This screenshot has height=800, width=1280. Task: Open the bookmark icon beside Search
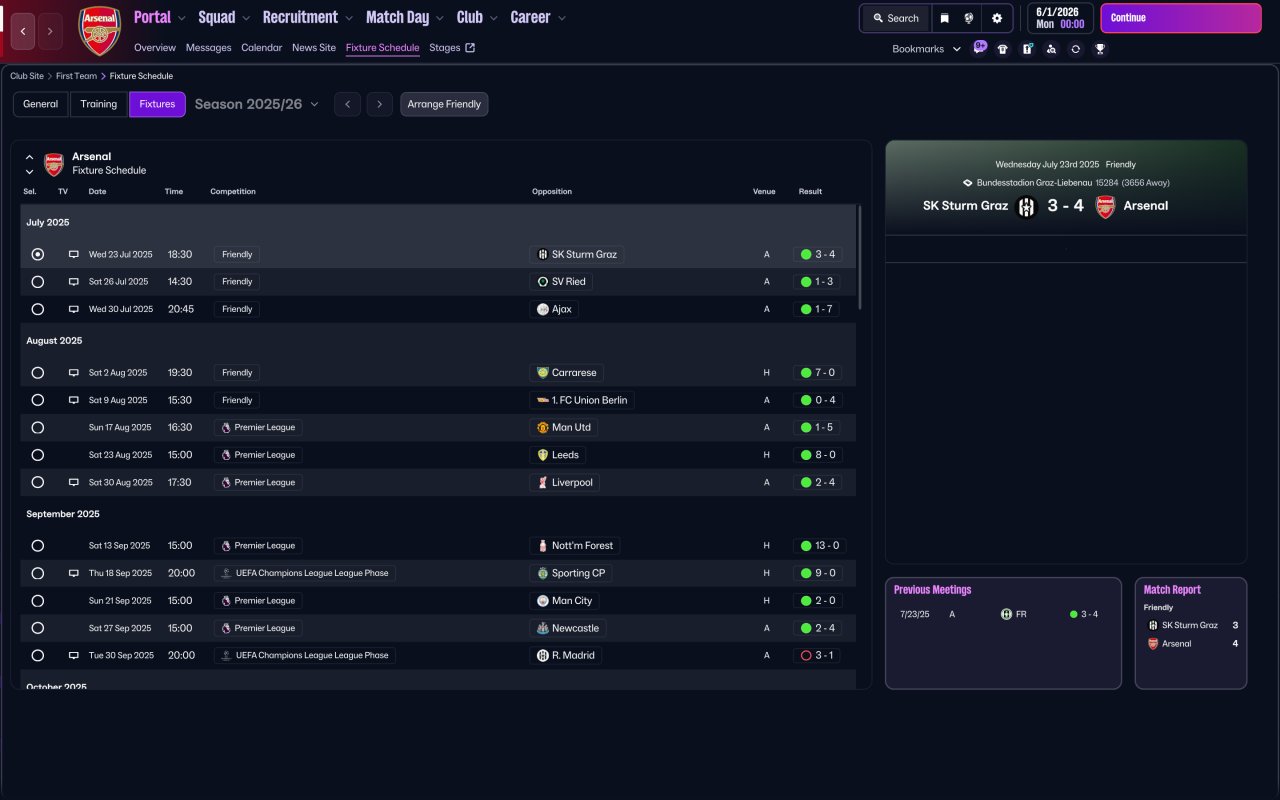(x=944, y=18)
